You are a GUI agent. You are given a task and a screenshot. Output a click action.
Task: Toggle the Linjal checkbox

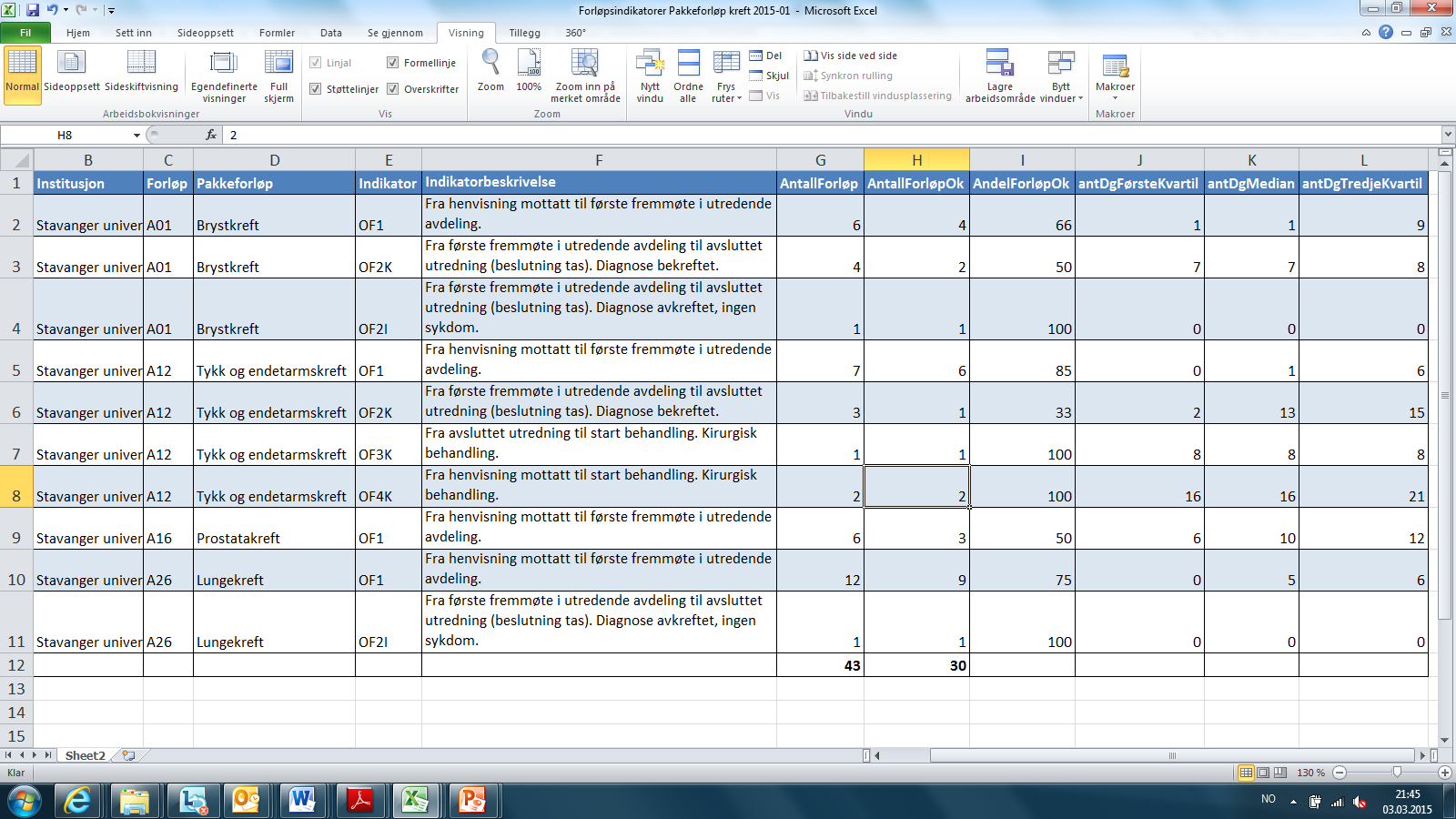[315, 63]
